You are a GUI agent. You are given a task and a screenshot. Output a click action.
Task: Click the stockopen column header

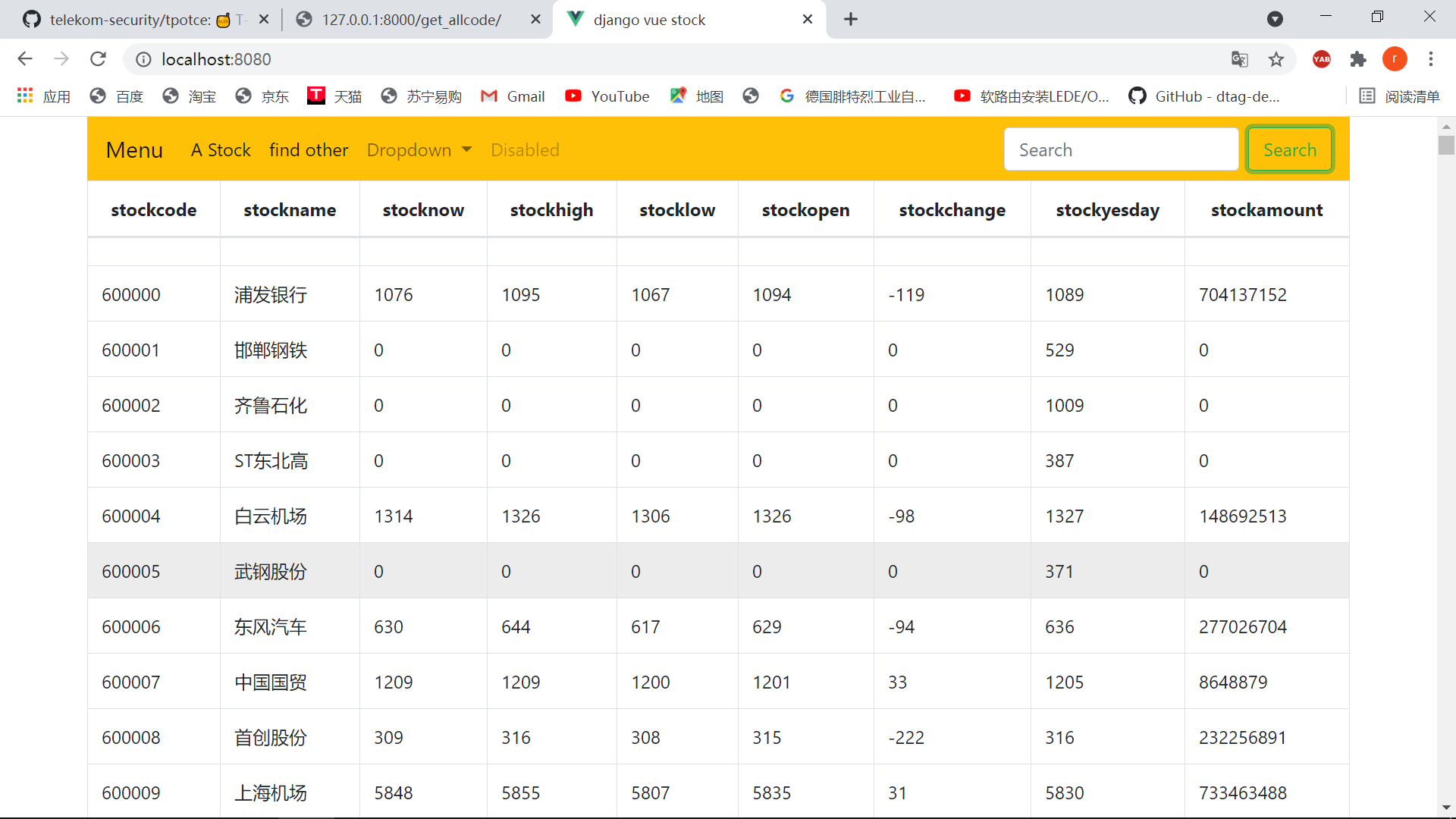coord(805,210)
